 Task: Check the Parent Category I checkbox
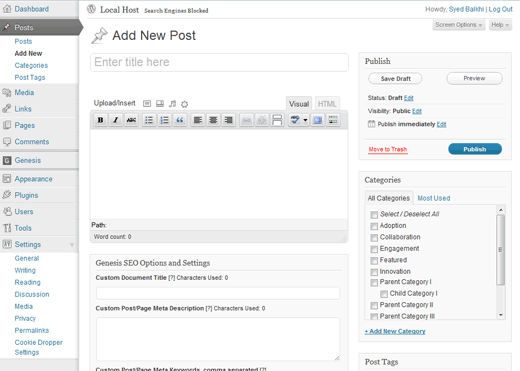click(x=374, y=283)
